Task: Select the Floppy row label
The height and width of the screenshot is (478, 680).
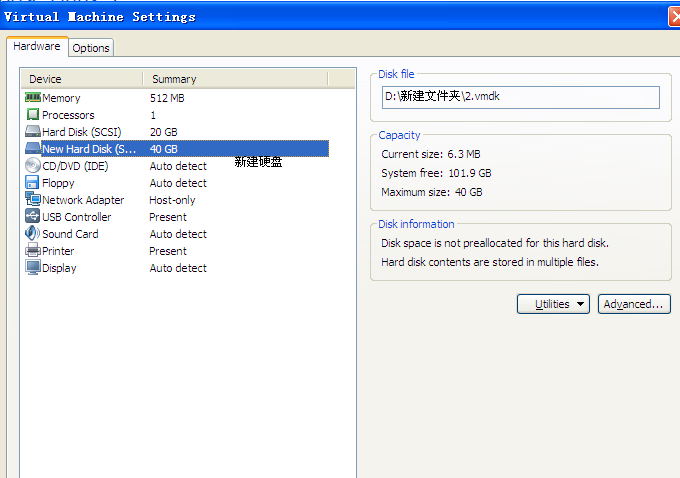Action: tap(58, 183)
